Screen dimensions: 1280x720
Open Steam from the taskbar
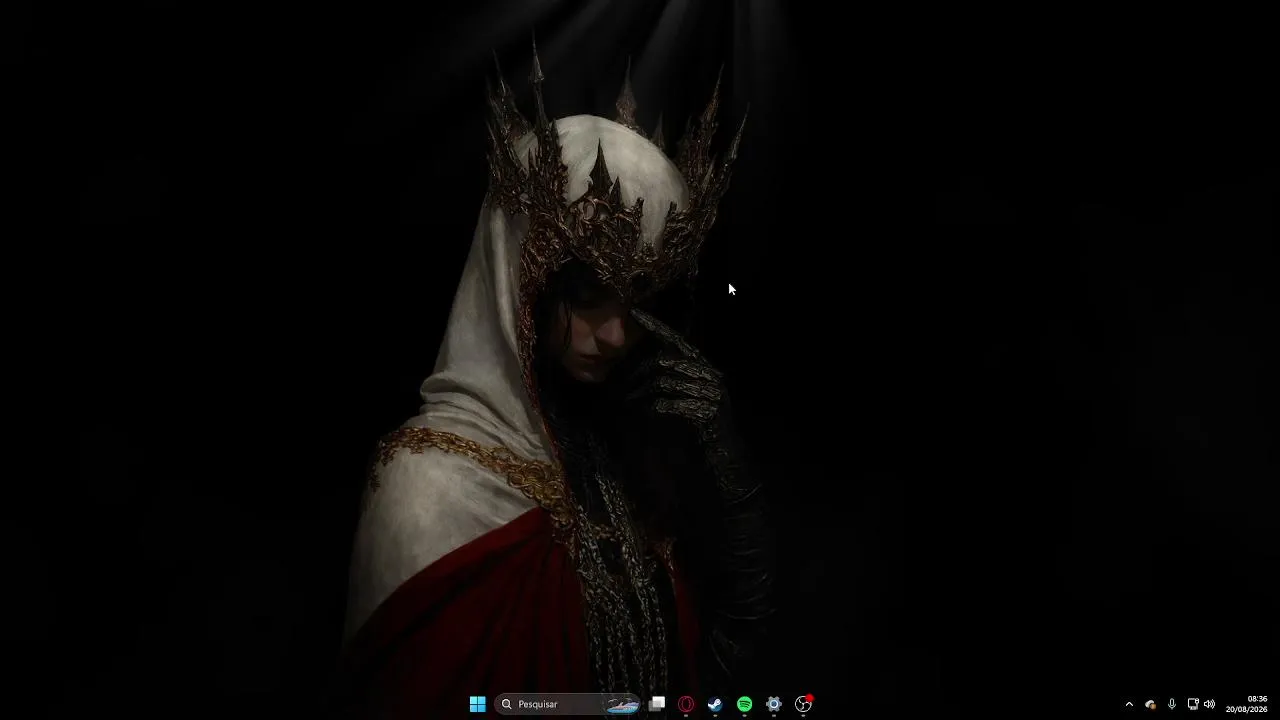click(715, 704)
